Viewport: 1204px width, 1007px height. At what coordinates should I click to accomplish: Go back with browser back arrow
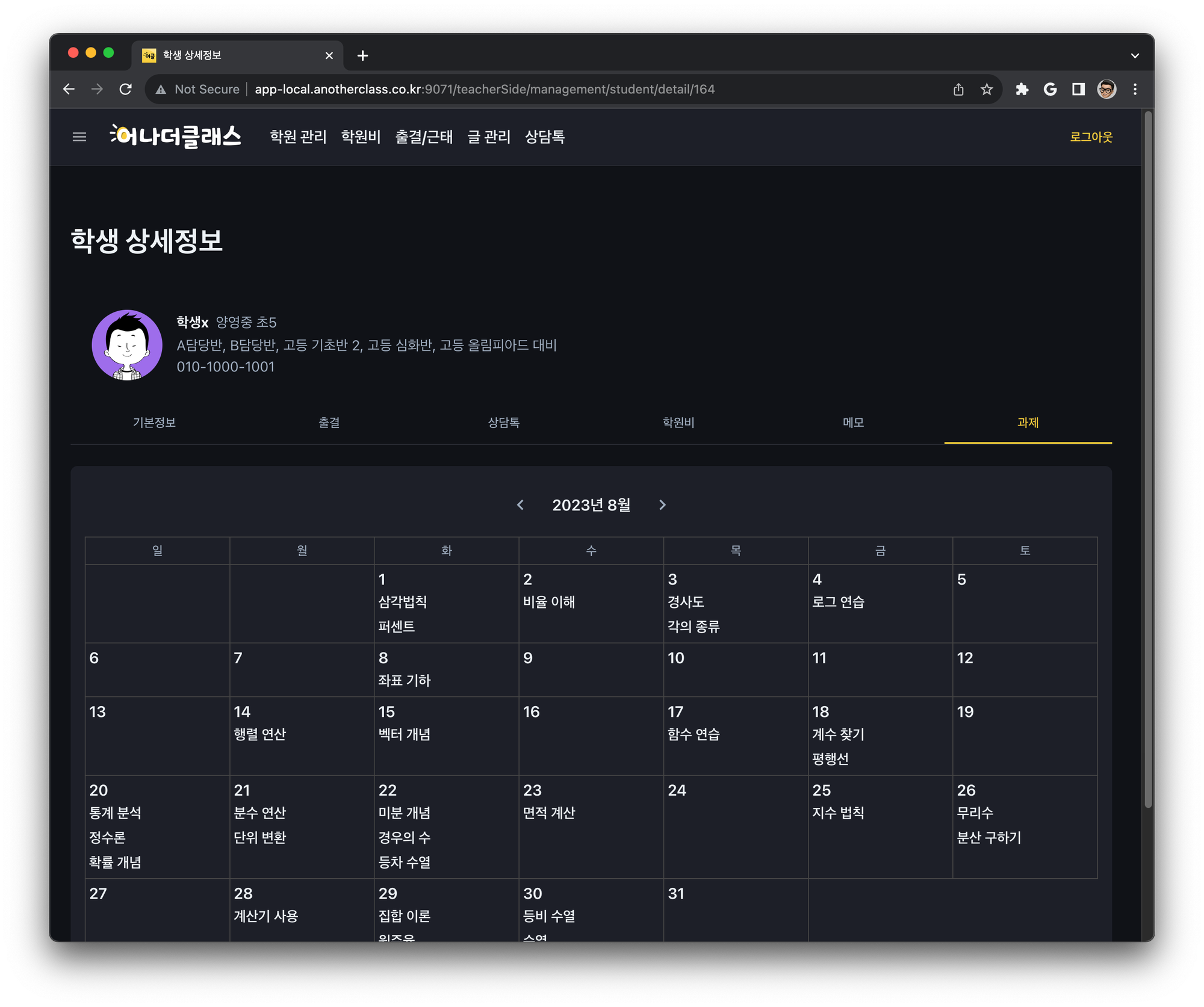tap(69, 89)
